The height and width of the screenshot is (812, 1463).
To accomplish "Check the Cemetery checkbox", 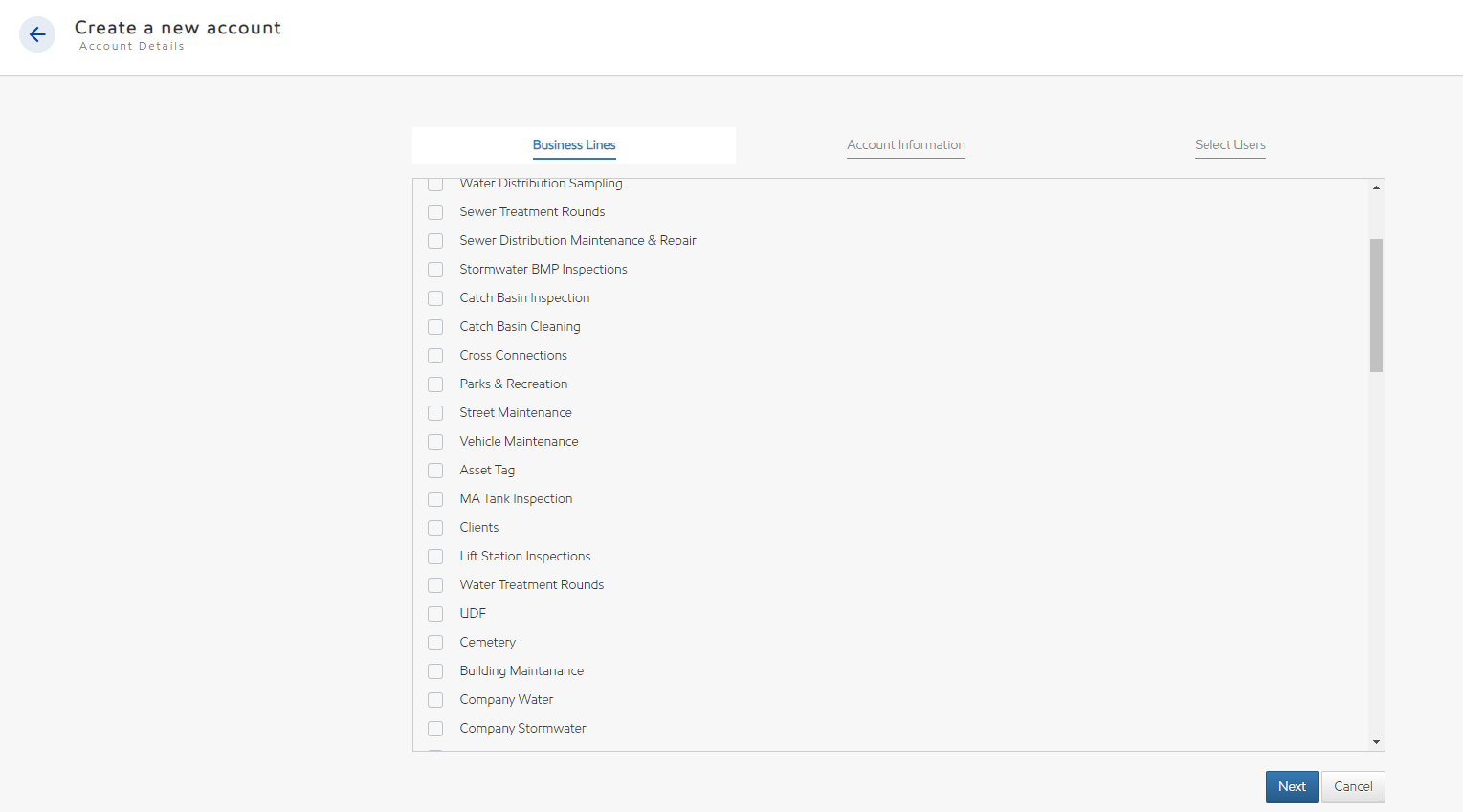I will (435, 643).
